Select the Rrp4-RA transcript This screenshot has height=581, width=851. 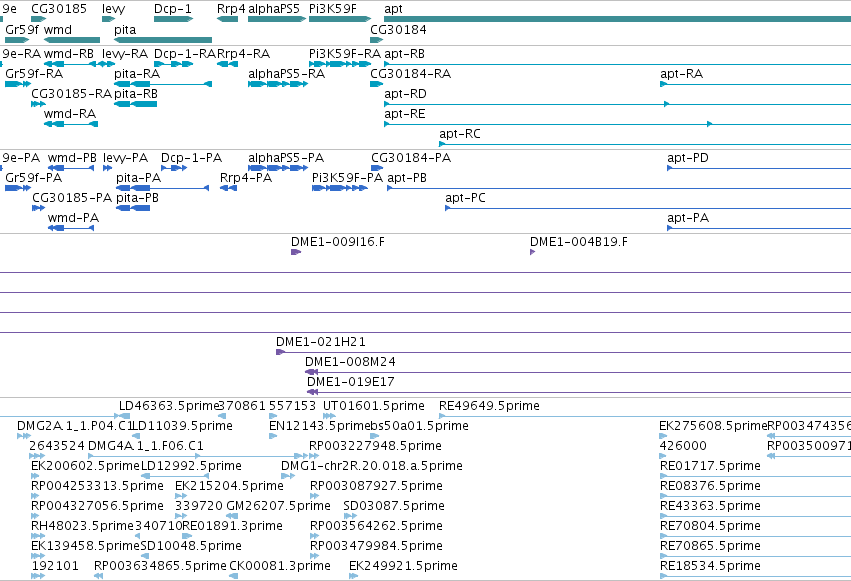(243, 54)
